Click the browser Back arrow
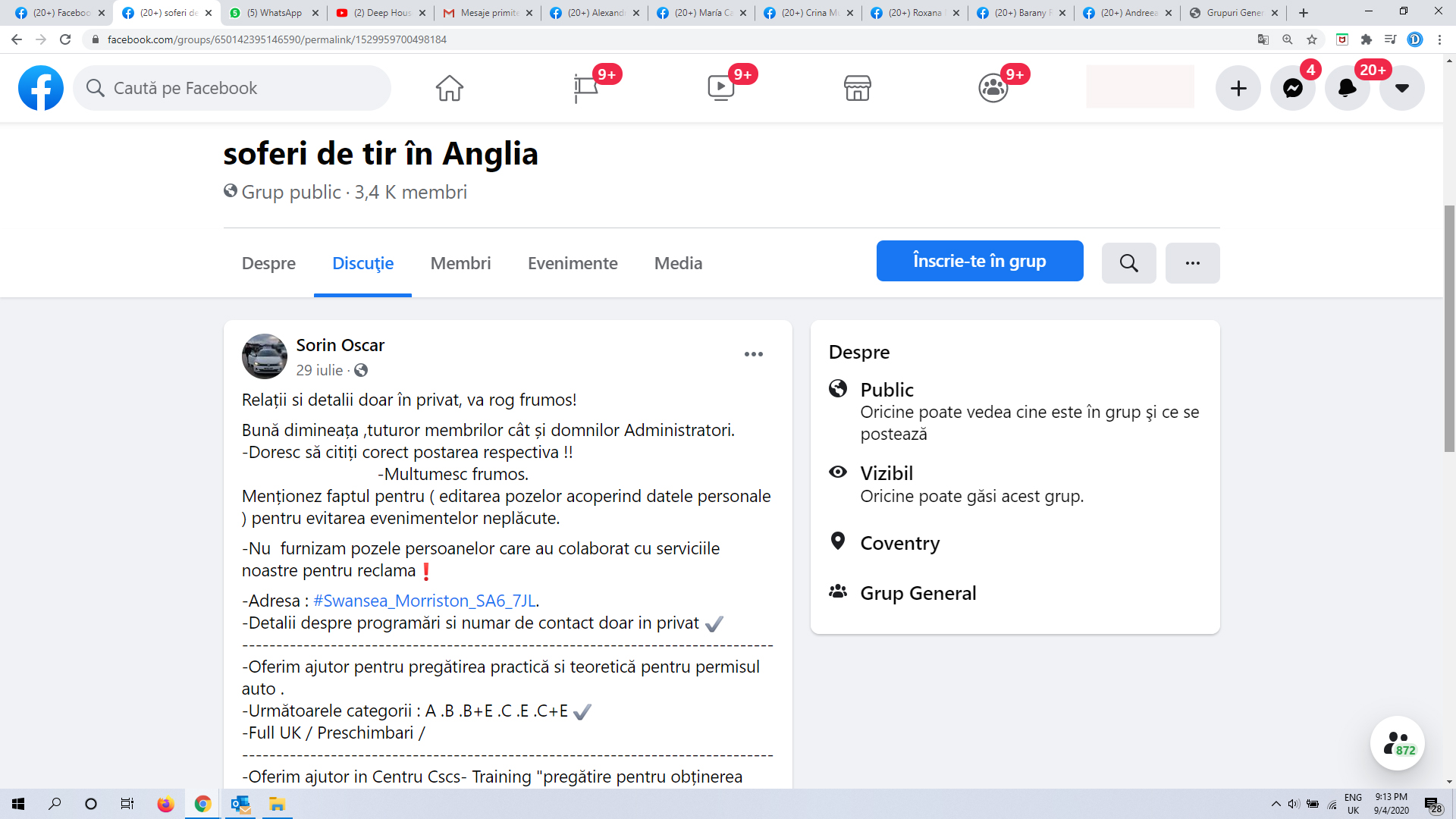The height and width of the screenshot is (819, 1456). coord(17,39)
